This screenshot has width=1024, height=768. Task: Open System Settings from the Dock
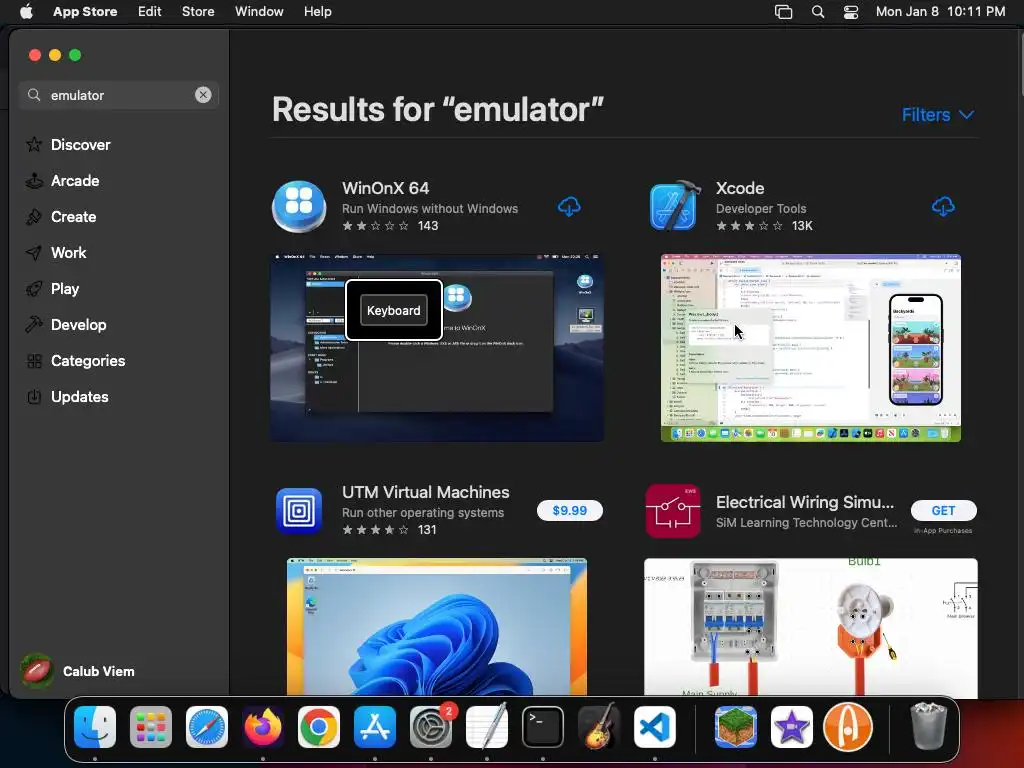click(x=431, y=727)
